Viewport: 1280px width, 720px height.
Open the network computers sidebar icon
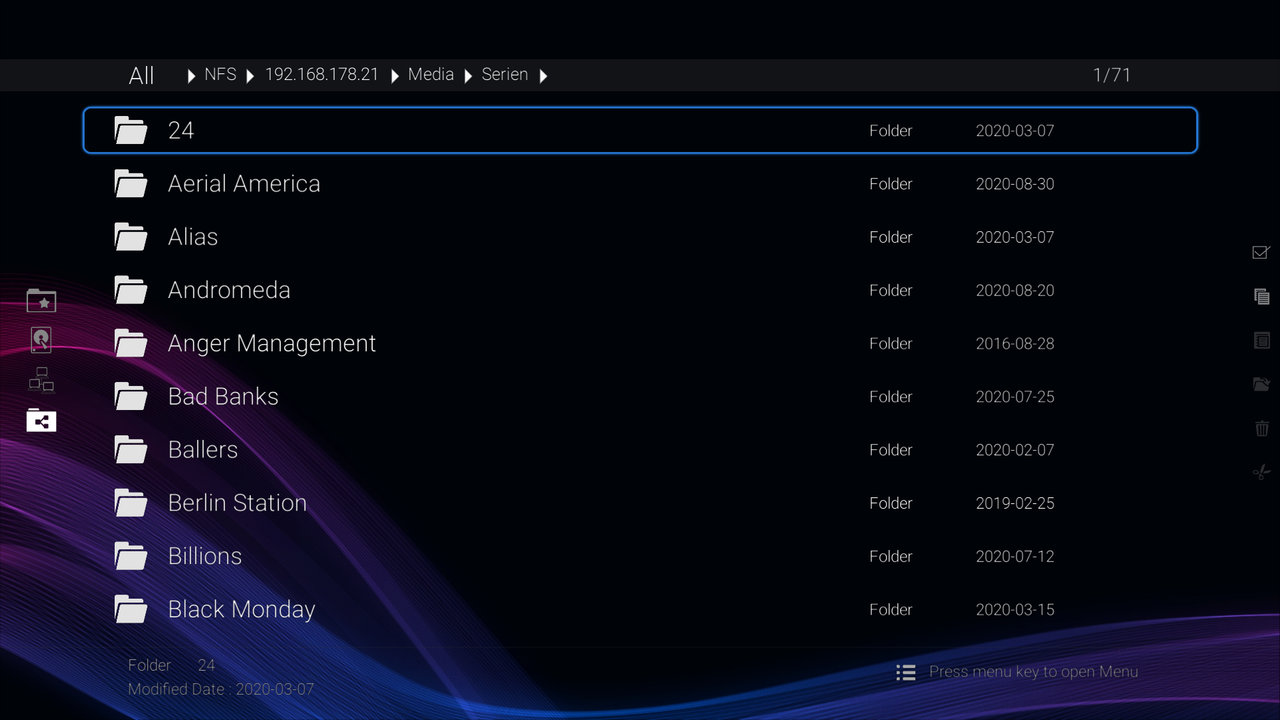tap(41, 380)
